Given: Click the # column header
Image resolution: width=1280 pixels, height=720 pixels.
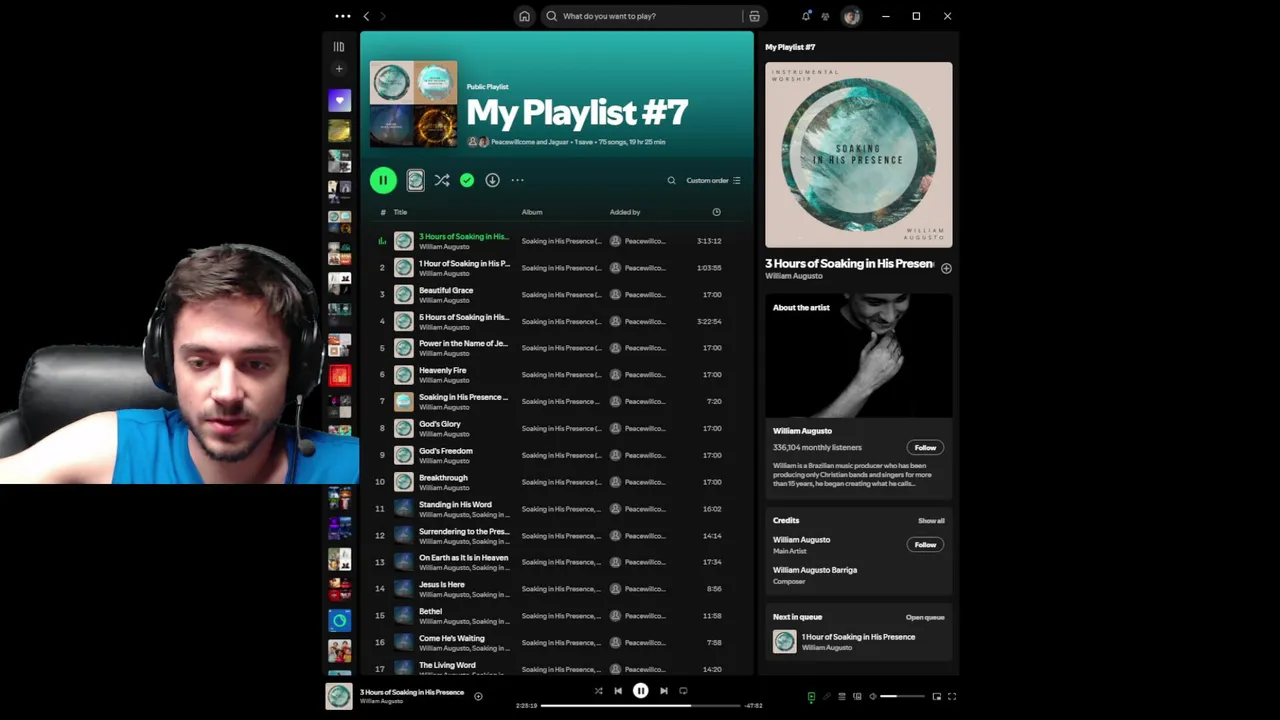Looking at the screenshot, I should (382, 212).
